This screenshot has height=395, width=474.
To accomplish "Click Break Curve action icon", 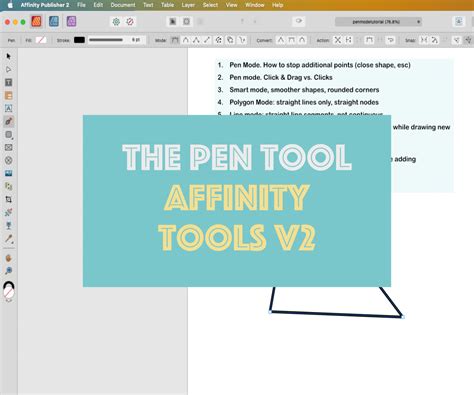I will [x=338, y=40].
